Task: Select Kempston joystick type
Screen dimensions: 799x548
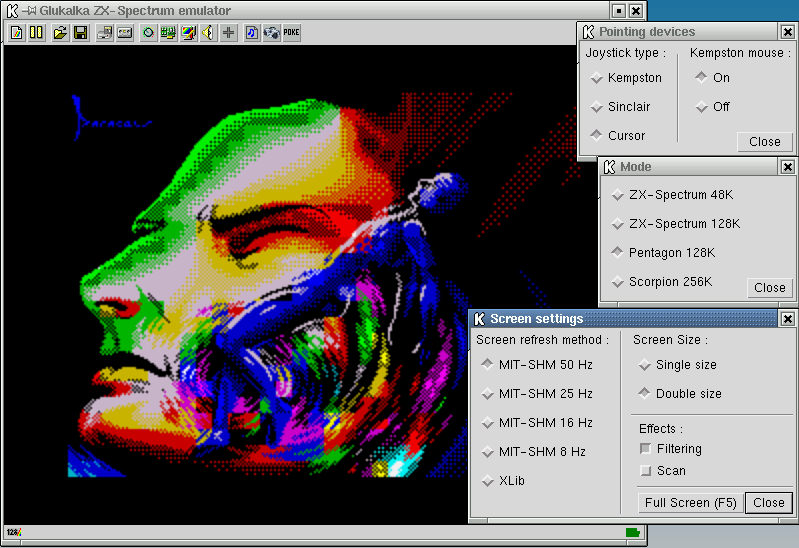Action: point(626,78)
